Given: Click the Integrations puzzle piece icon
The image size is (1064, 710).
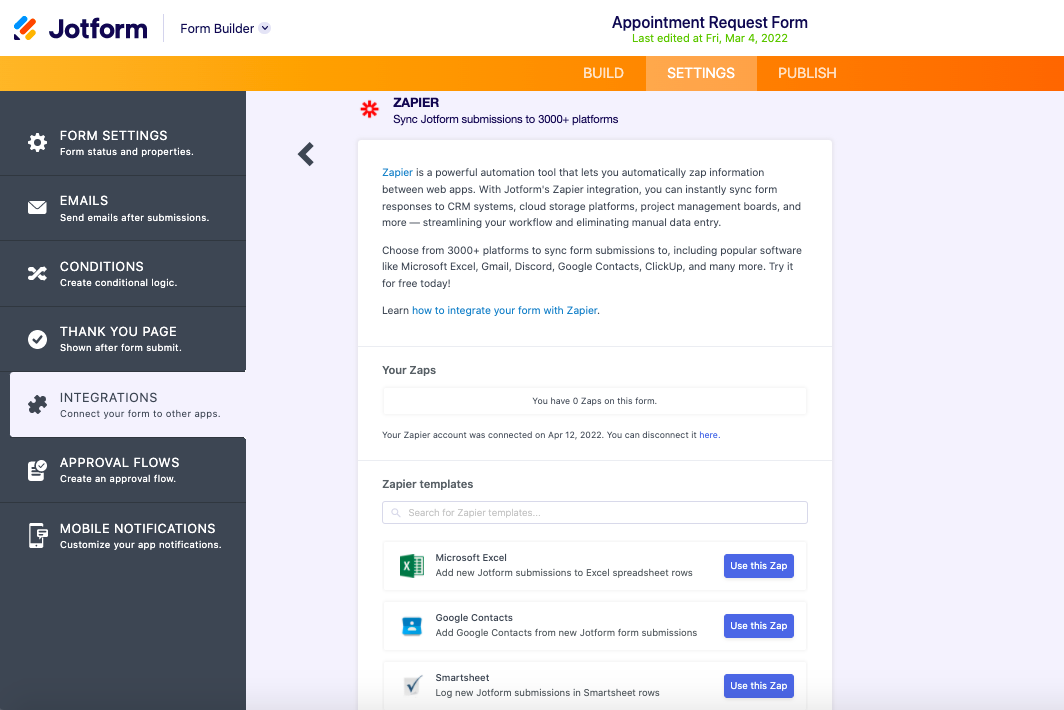Looking at the screenshot, I should point(37,405).
